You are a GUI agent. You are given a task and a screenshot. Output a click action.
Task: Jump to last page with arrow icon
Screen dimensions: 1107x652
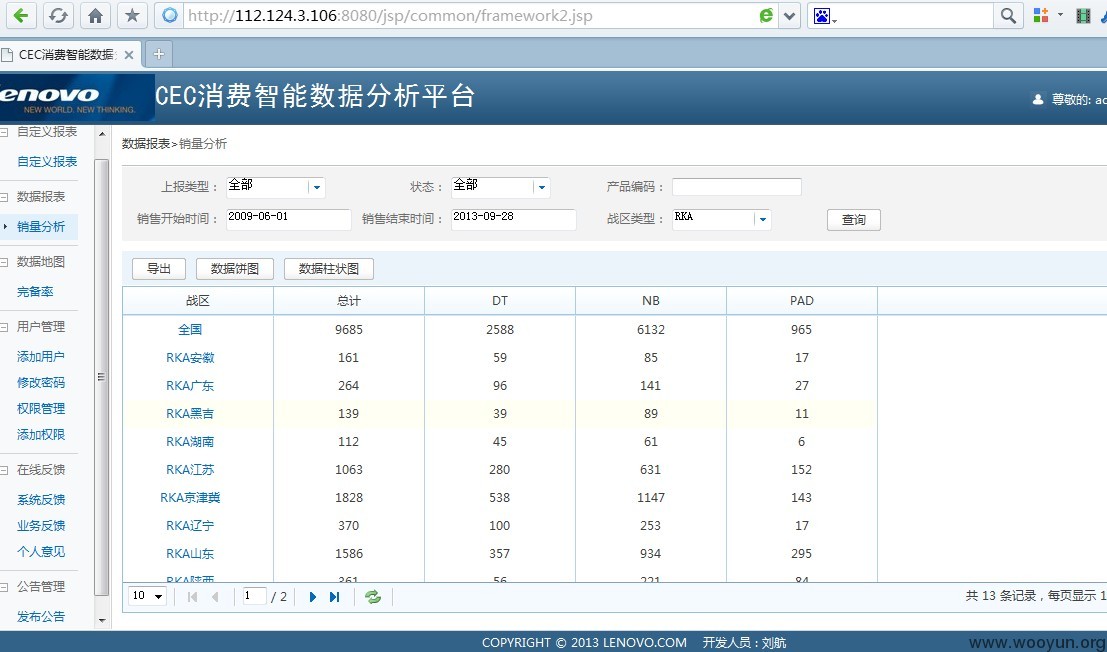[x=335, y=597]
